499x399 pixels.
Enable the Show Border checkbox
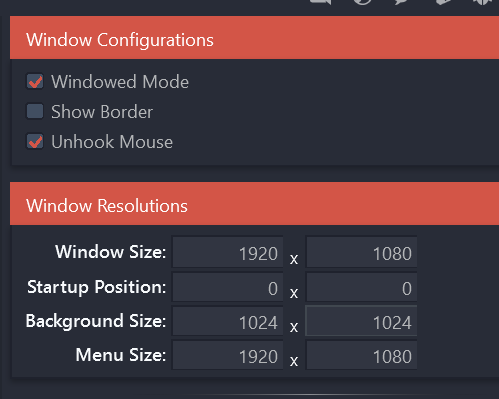(35, 111)
